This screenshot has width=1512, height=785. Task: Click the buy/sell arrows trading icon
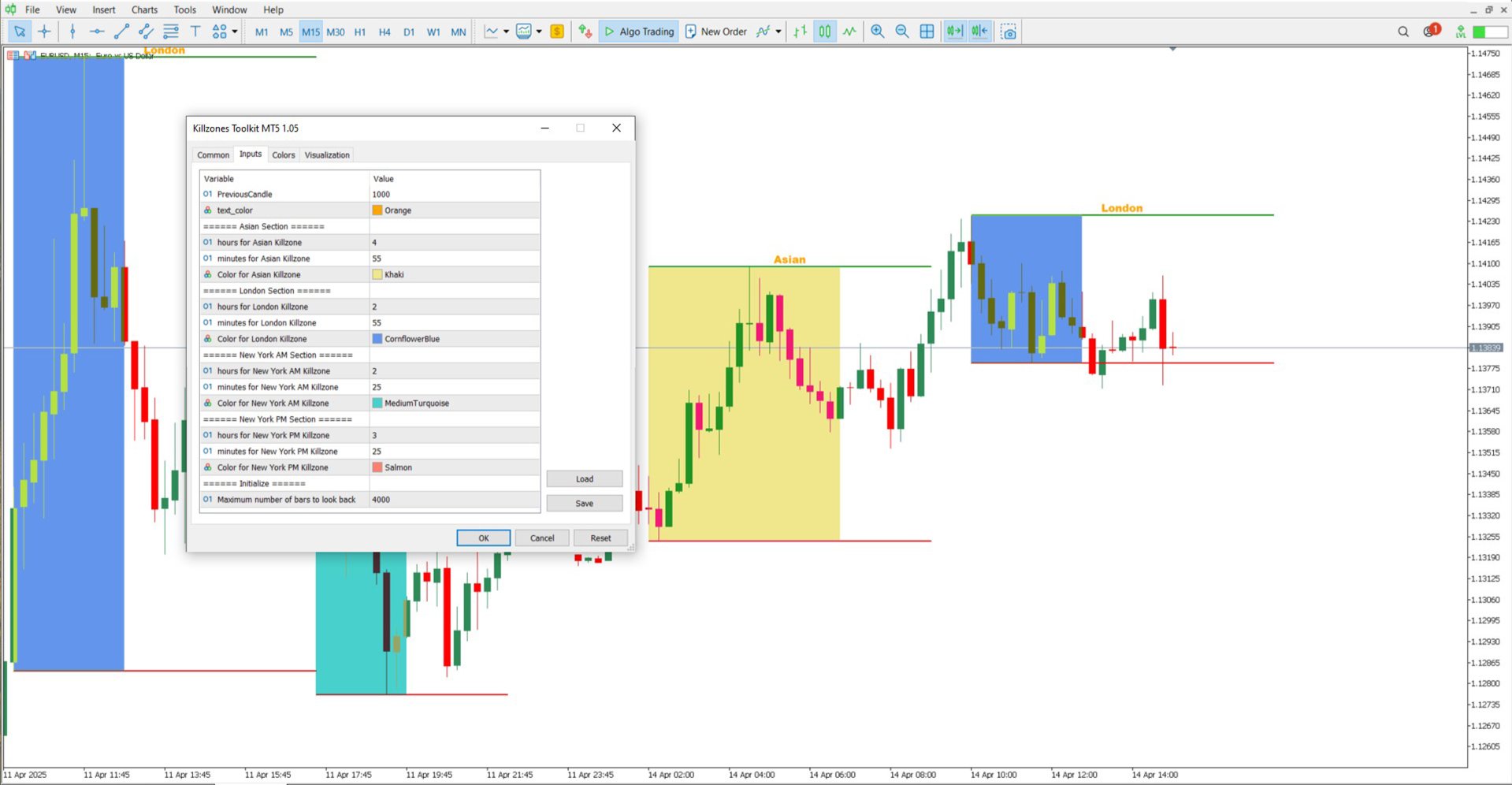coord(585,32)
